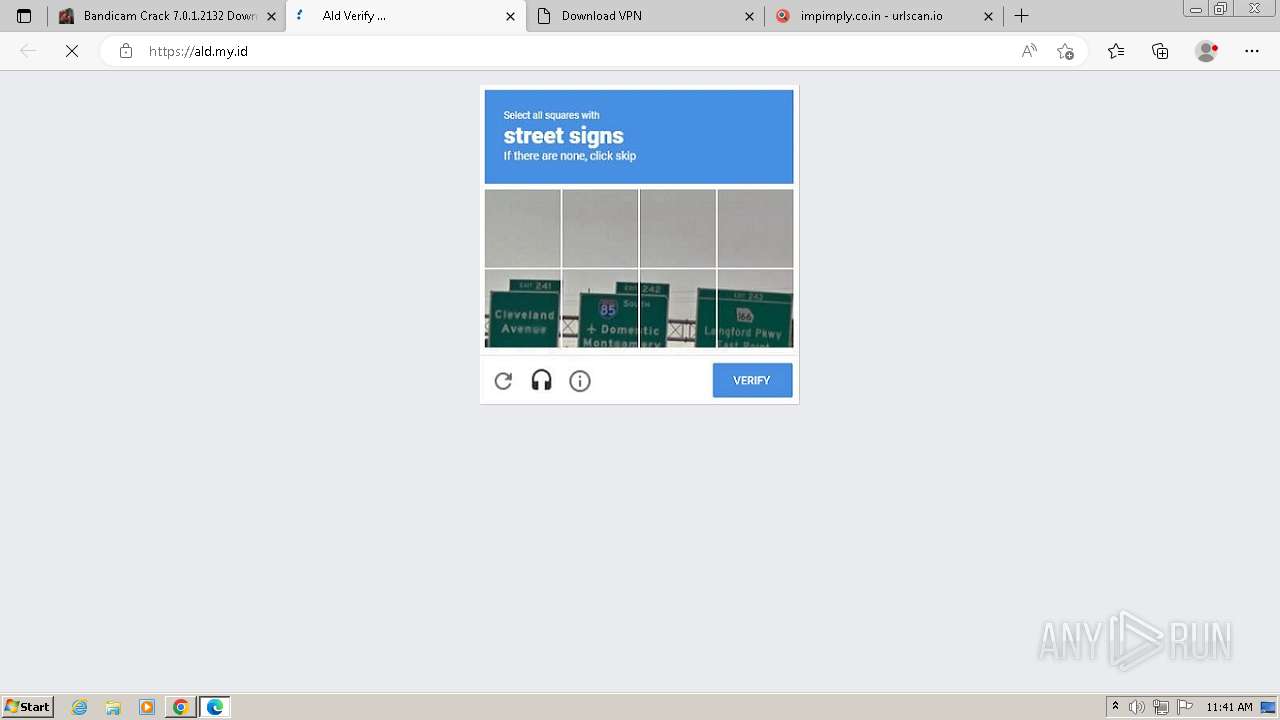Open the browser profile menu
1280x720 pixels.
coord(1207,51)
